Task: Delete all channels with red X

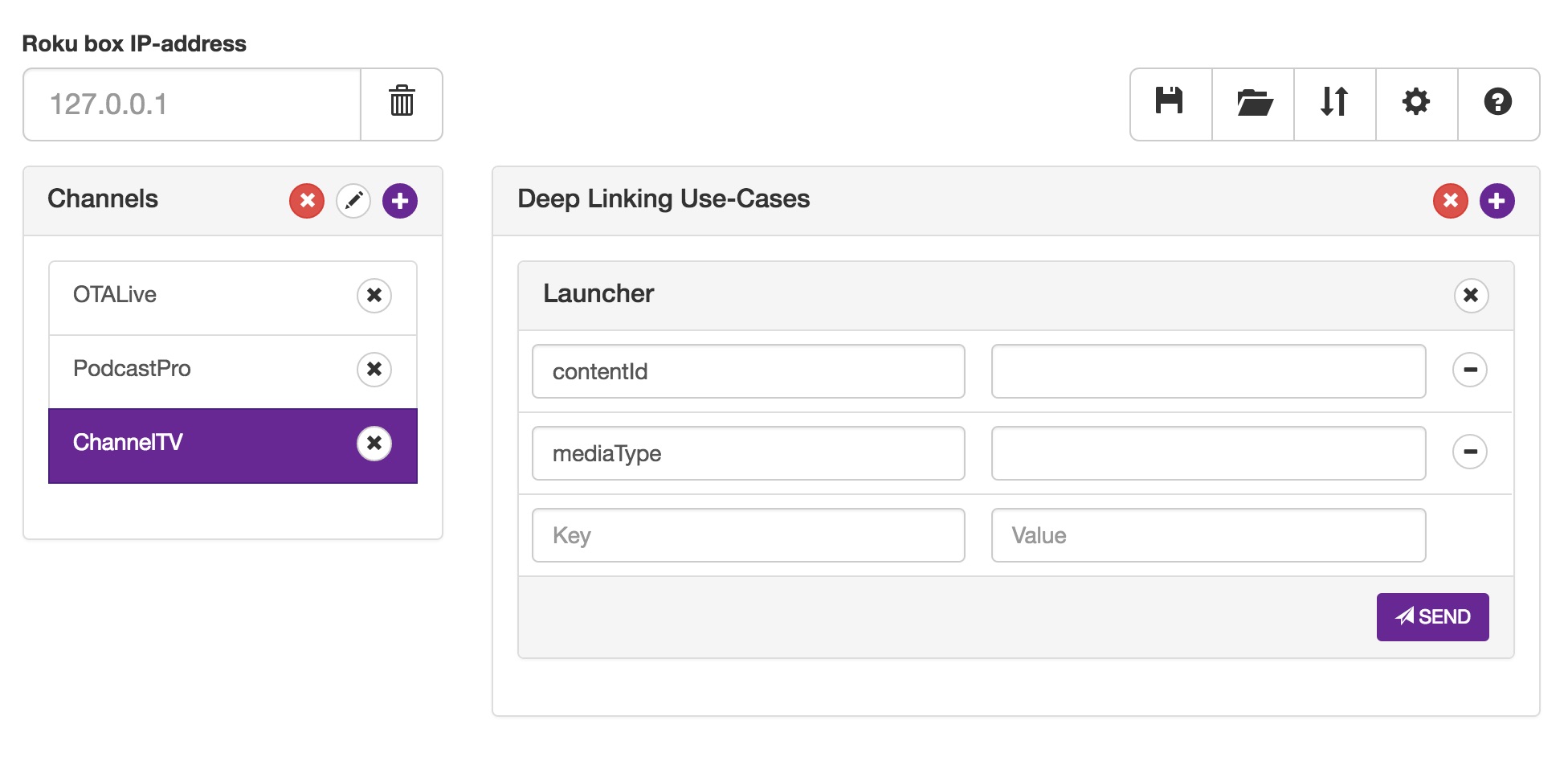Action: pyautogui.click(x=306, y=201)
